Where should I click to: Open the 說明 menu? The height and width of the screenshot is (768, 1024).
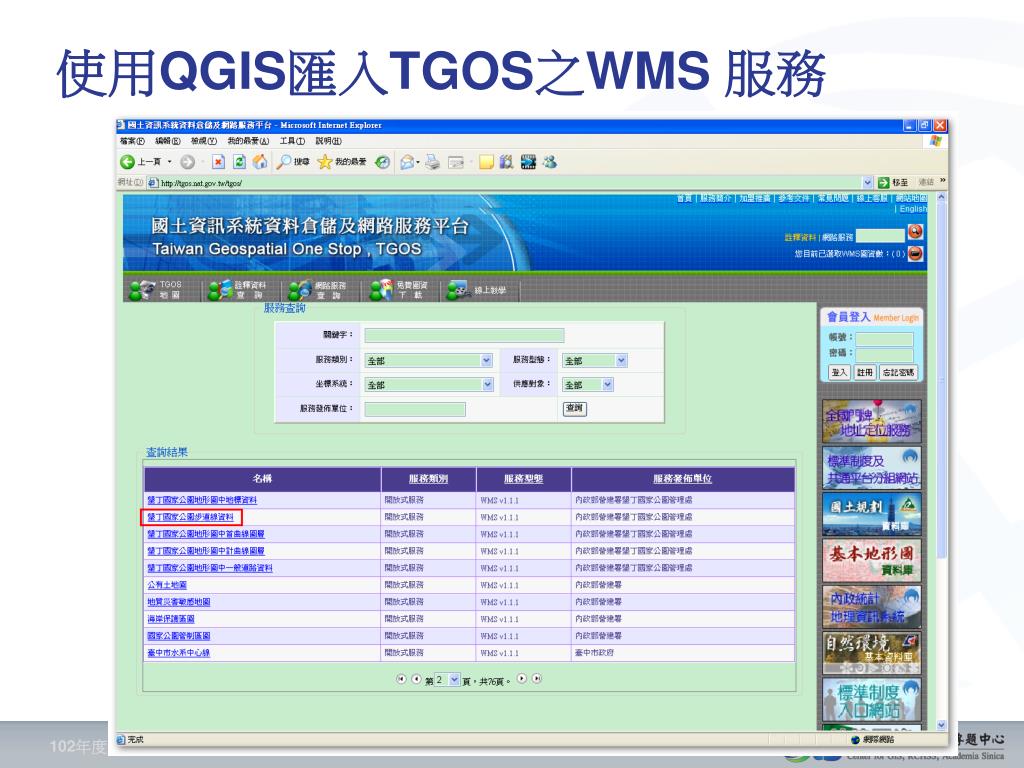(x=328, y=141)
